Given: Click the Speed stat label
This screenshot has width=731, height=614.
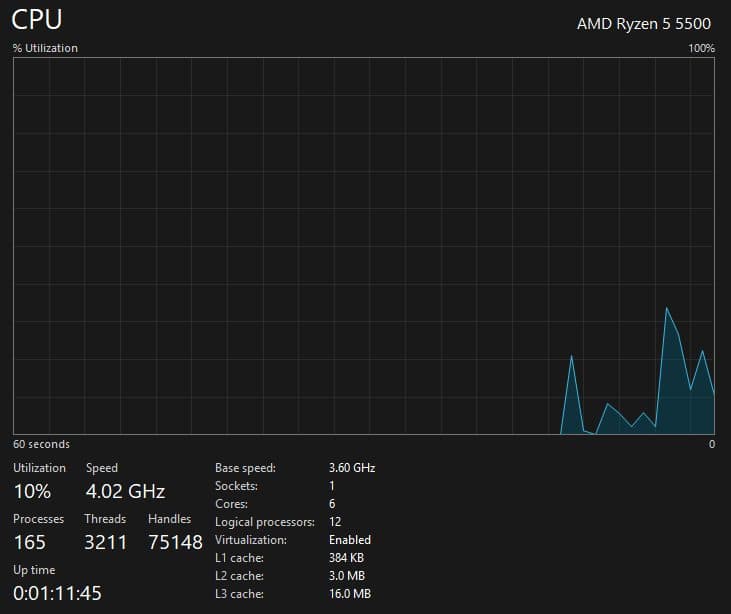Looking at the screenshot, I should point(102,468).
